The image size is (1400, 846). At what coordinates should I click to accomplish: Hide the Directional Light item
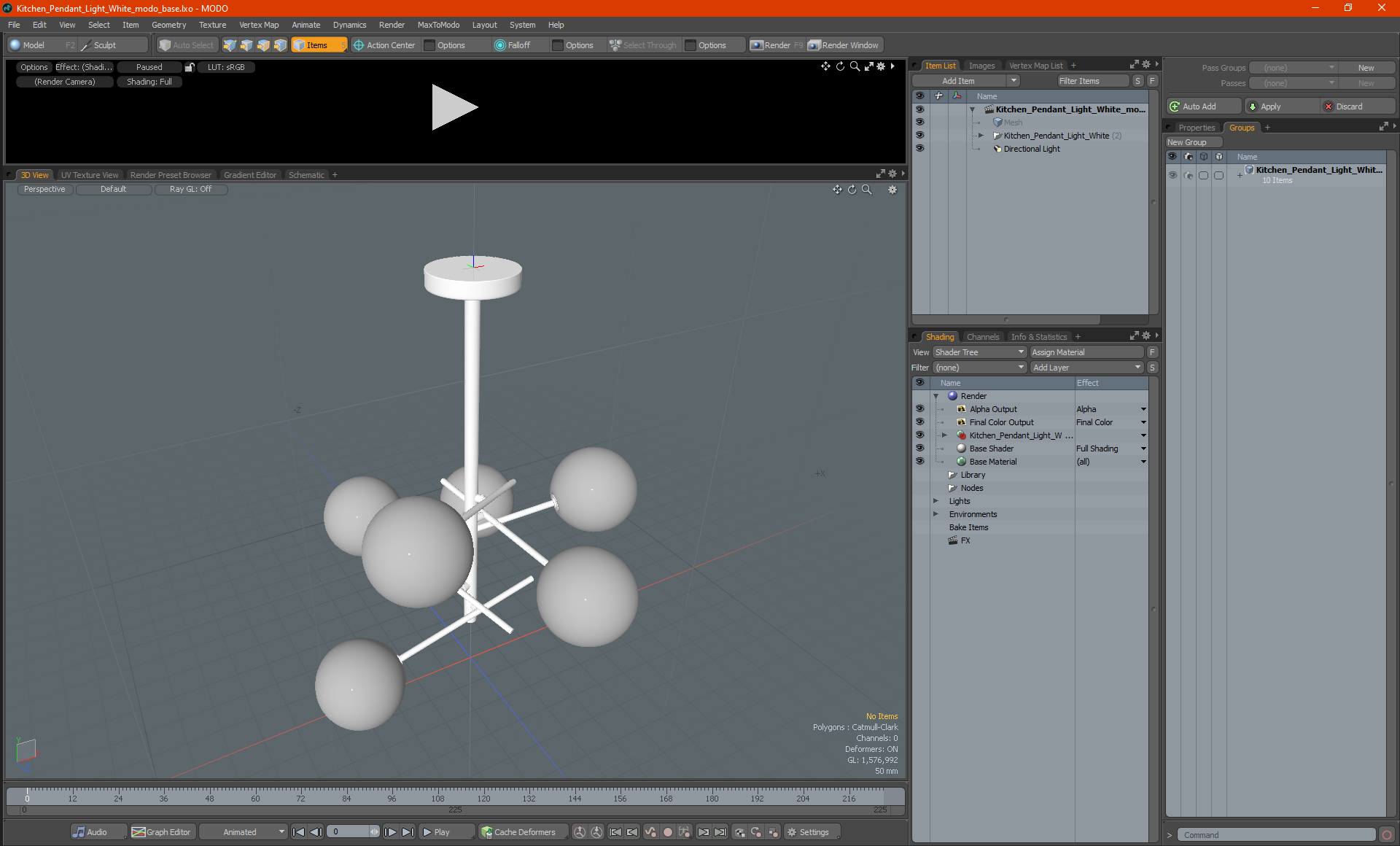(x=919, y=149)
